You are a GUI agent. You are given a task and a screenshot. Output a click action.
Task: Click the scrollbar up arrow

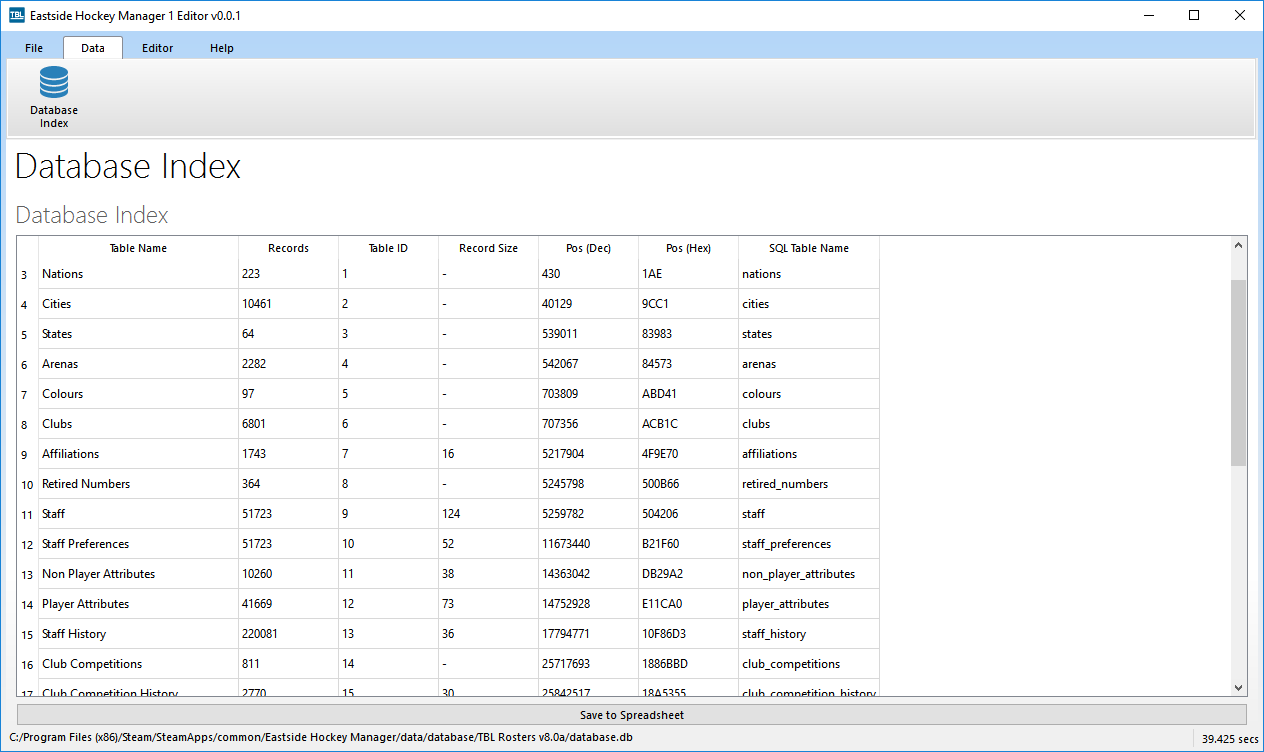point(1238,244)
